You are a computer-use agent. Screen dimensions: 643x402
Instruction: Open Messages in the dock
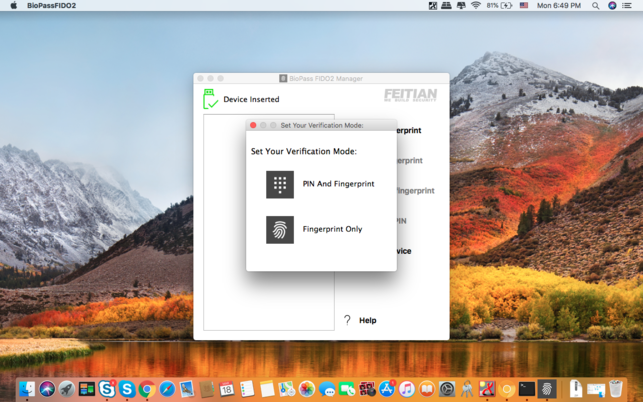[327, 389]
